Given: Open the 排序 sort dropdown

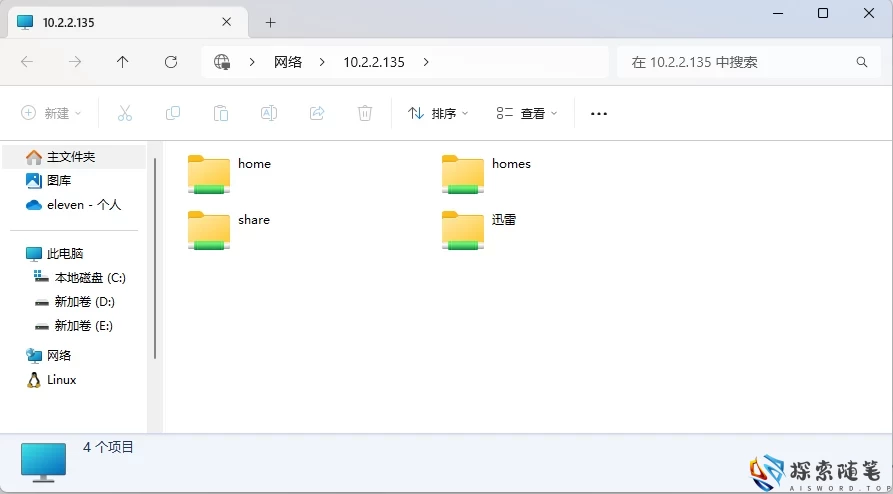Looking at the screenshot, I should (438, 113).
